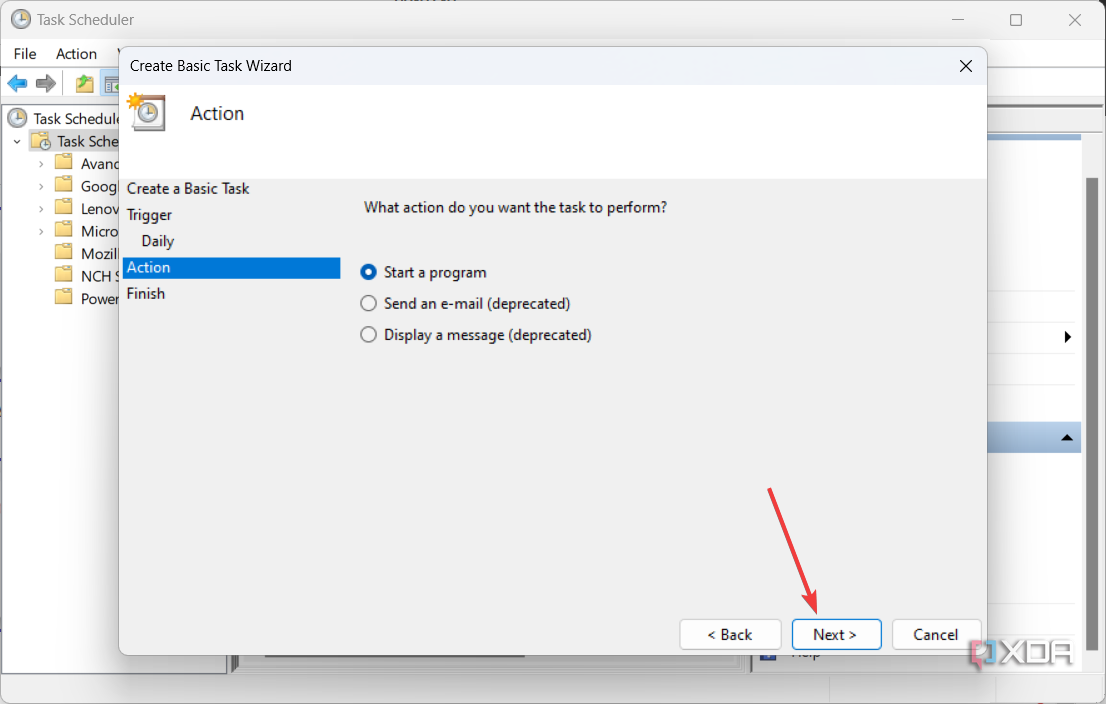This screenshot has height=704, width=1106.
Task: Click the forward navigation arrow in the toolbar
Action: pyautogui.click(x=46, y=83)
